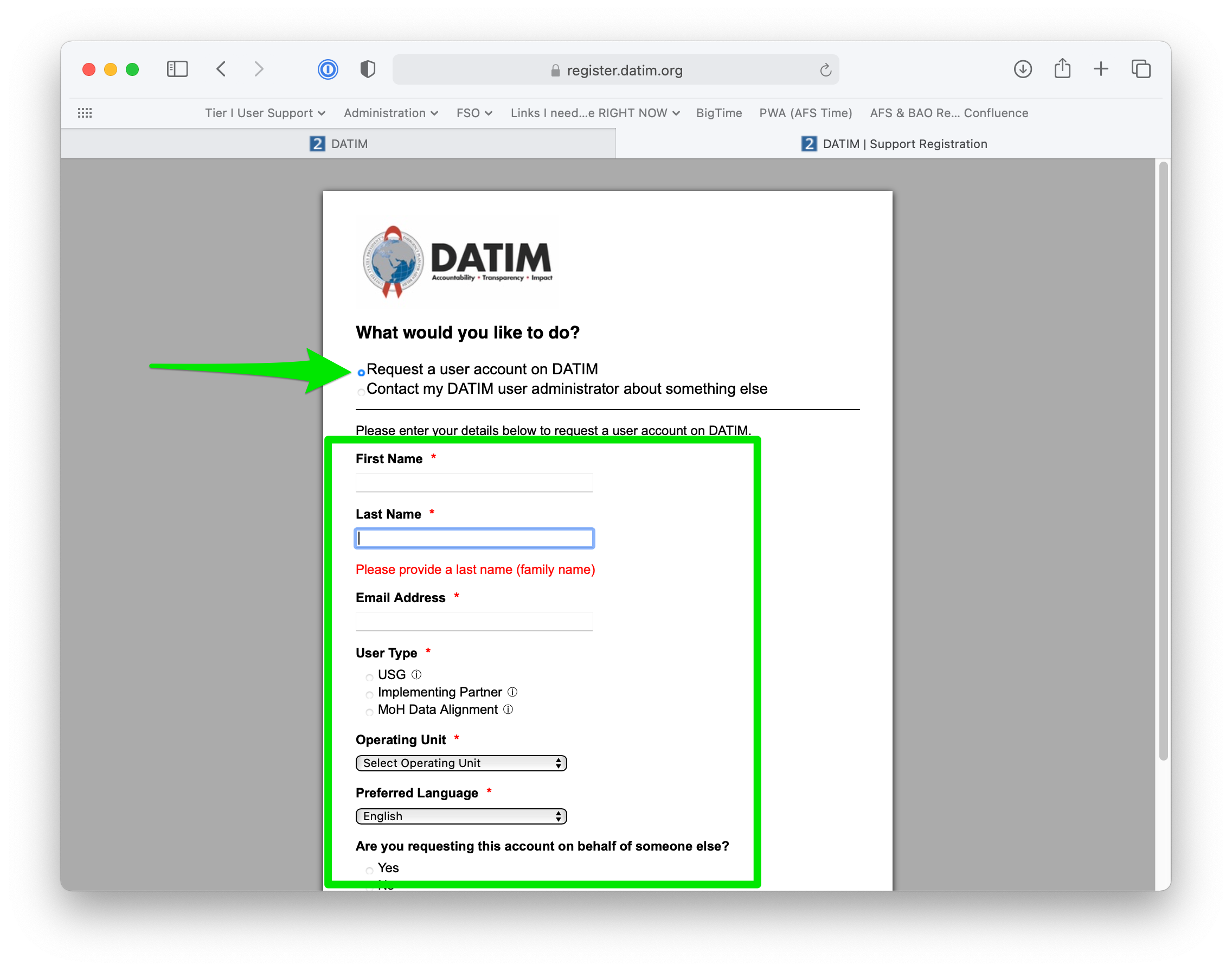This screenshot has height=971, width=1232.
Task: Select Implementing Partner user type
Action: pos(370,694)
